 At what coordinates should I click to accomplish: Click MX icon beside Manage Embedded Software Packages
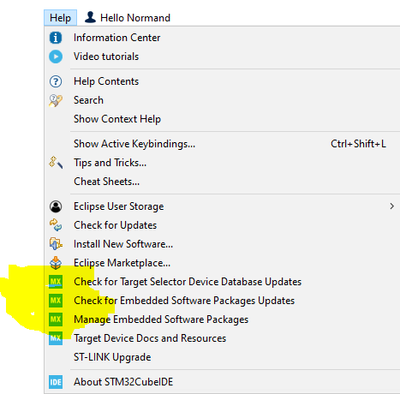(56, 319)
